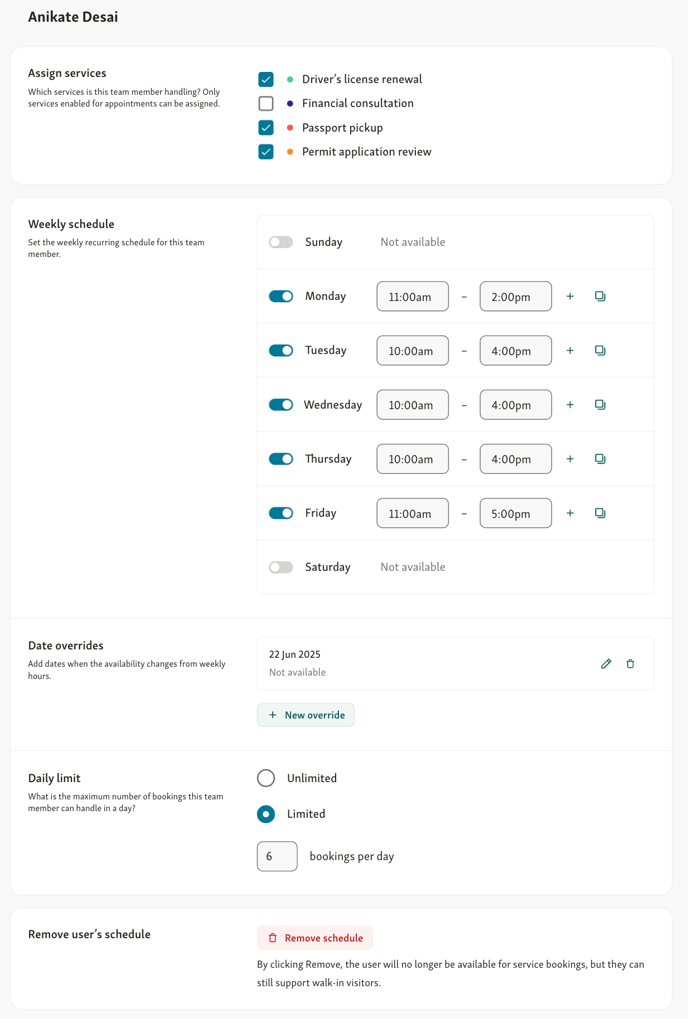
Task: Toggle Saturday availability on
Action: coord(281,567)
